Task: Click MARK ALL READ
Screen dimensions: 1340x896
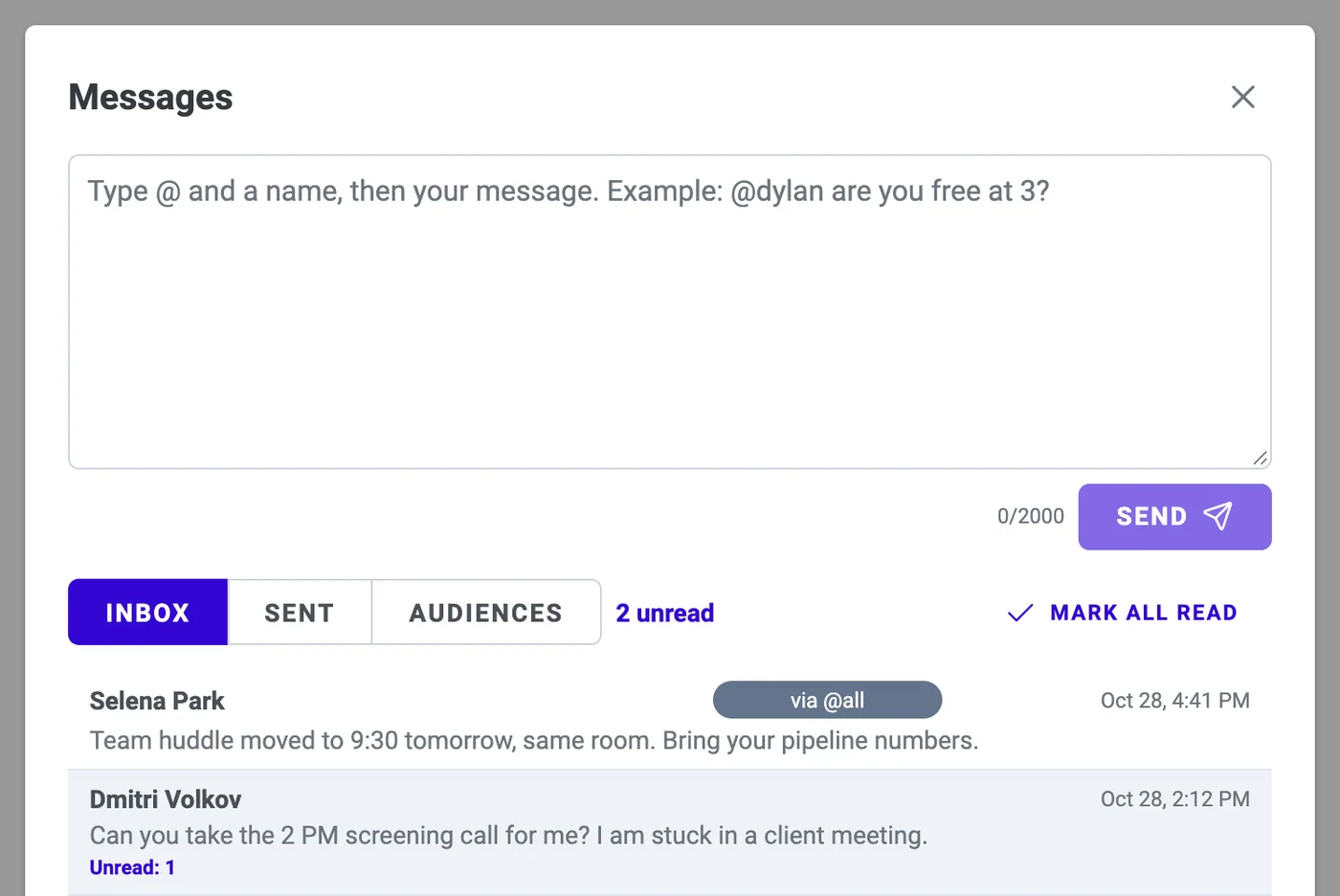Action: pyautogui.click(x=1123, y=613)
